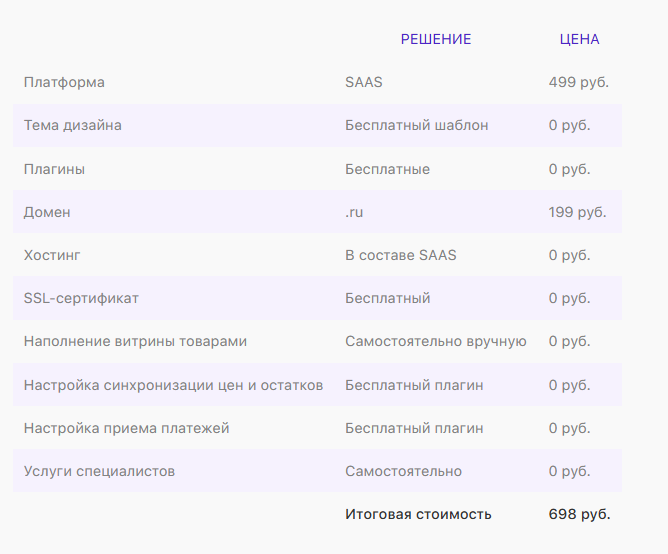Click Бесплатный шаблон cell

coord(417,125)
